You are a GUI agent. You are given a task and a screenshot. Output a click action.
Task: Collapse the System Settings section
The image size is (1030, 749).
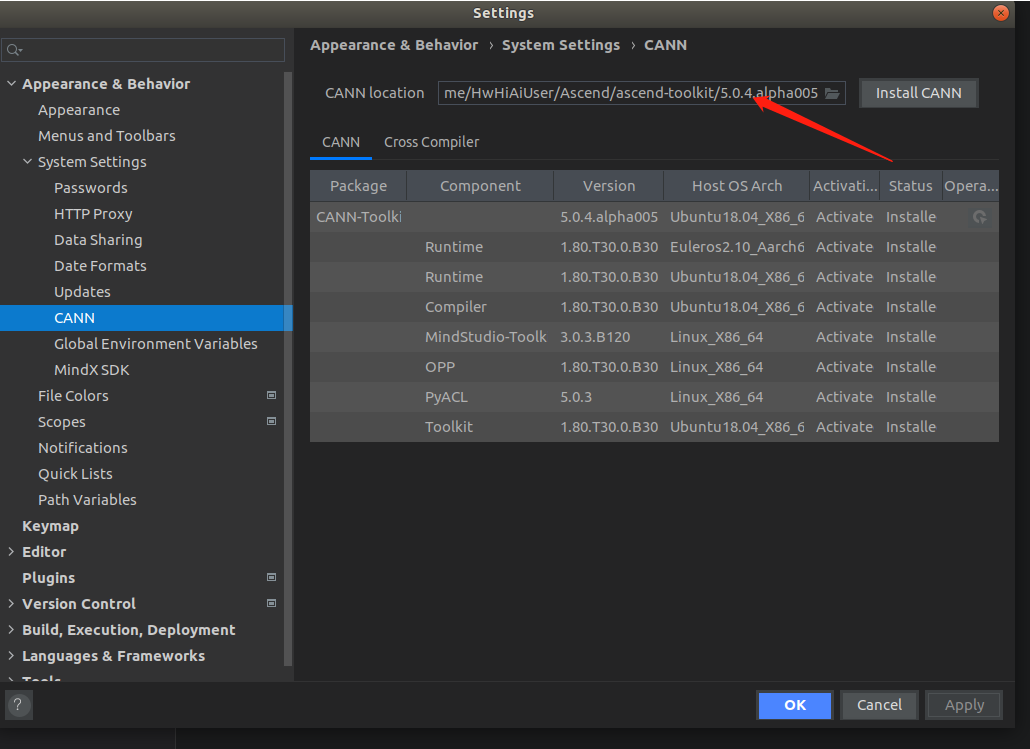point(28,161)
